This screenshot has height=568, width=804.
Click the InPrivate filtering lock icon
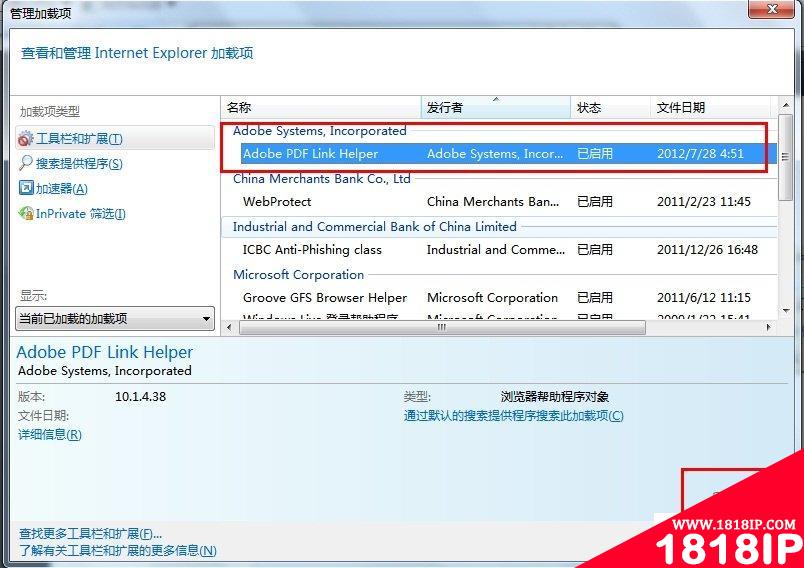pyautogui.click(x=26, y=213)
